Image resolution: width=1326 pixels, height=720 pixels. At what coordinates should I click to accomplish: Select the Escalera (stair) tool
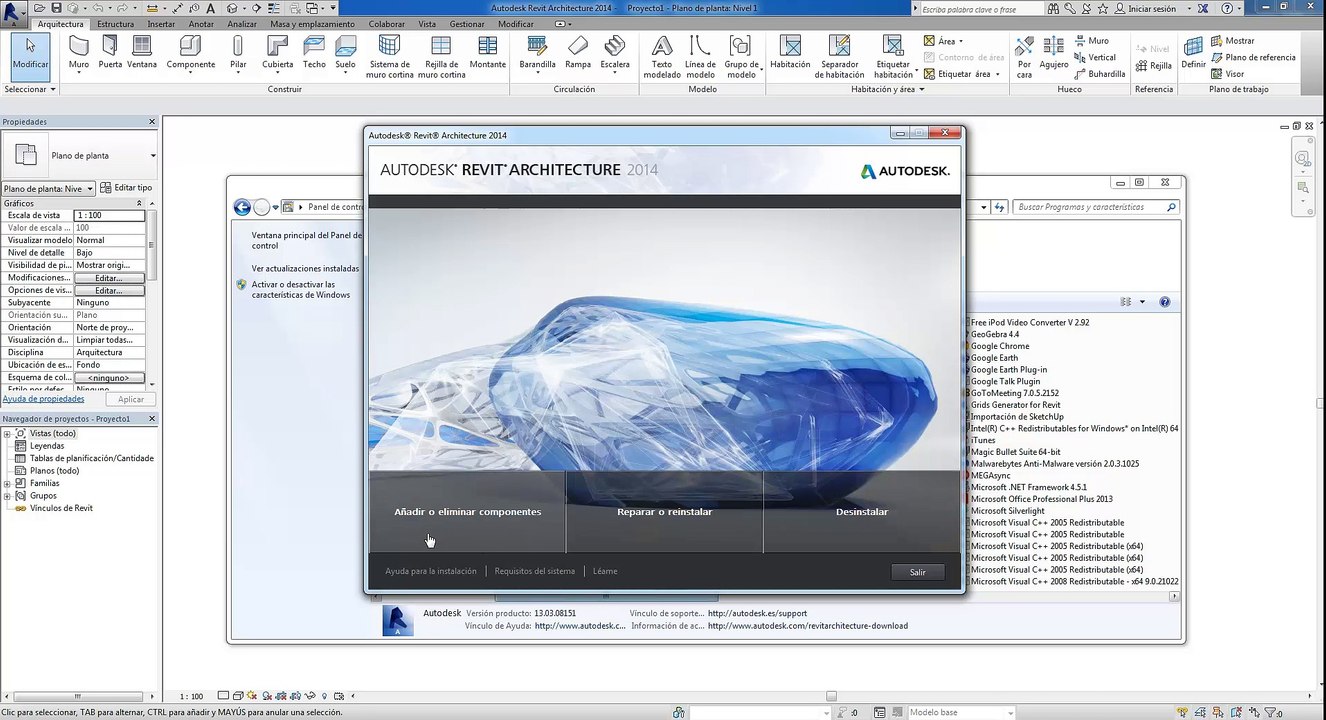tap(615, 54)
